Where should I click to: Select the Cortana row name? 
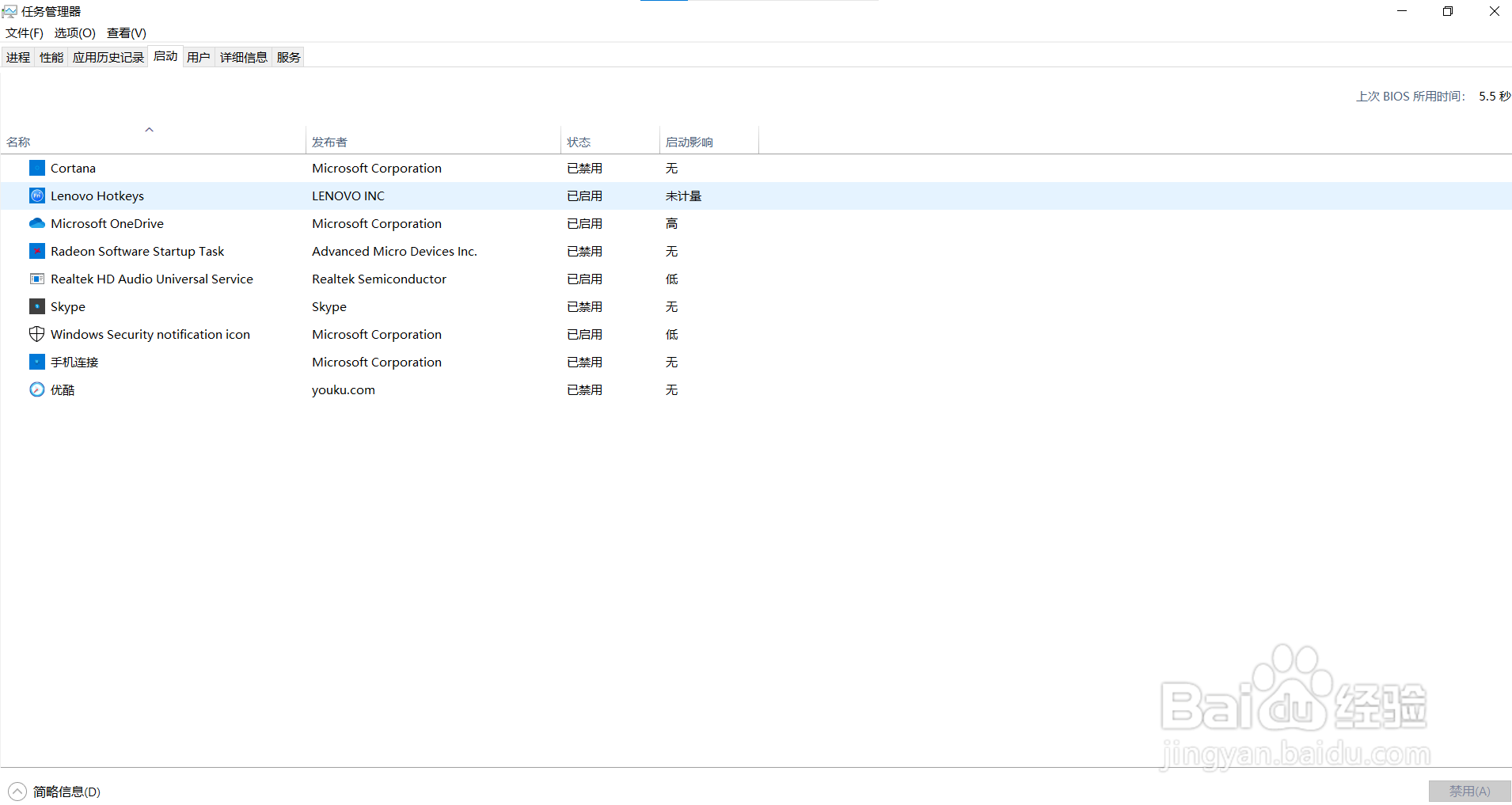pyautogui.click(x=73, y=168)
